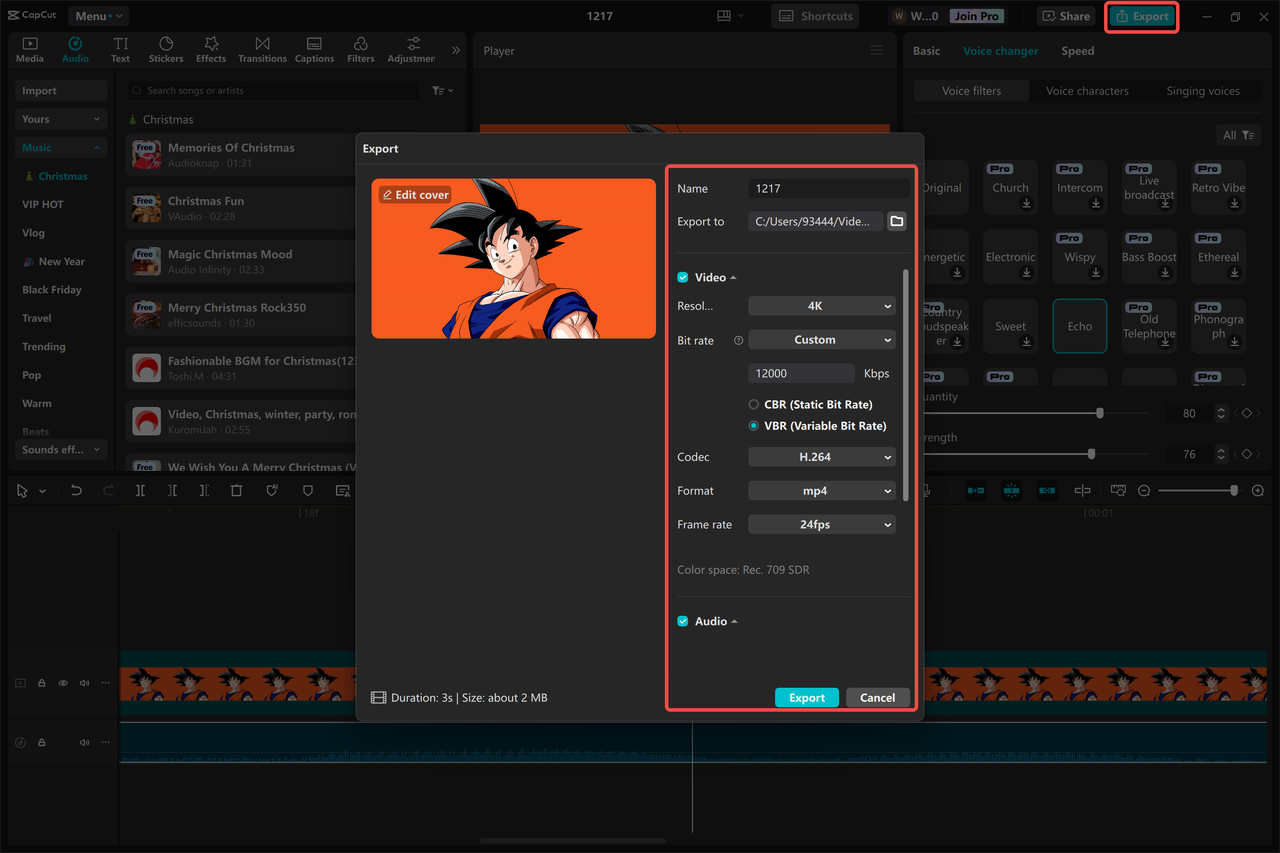Select the Effects panel

coord(211,49)
